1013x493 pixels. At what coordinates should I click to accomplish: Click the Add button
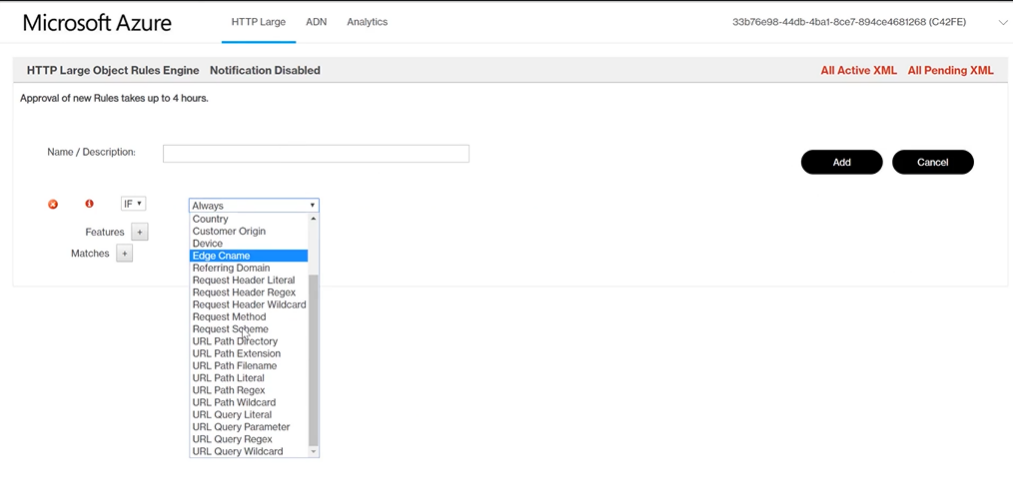(x=841, y=162)
